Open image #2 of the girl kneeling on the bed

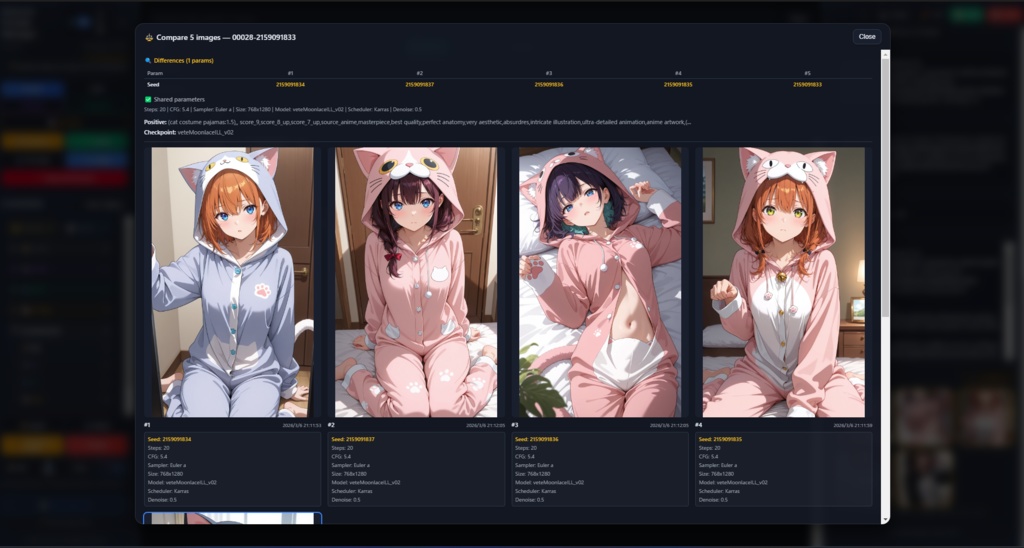[x=416, y=282]
